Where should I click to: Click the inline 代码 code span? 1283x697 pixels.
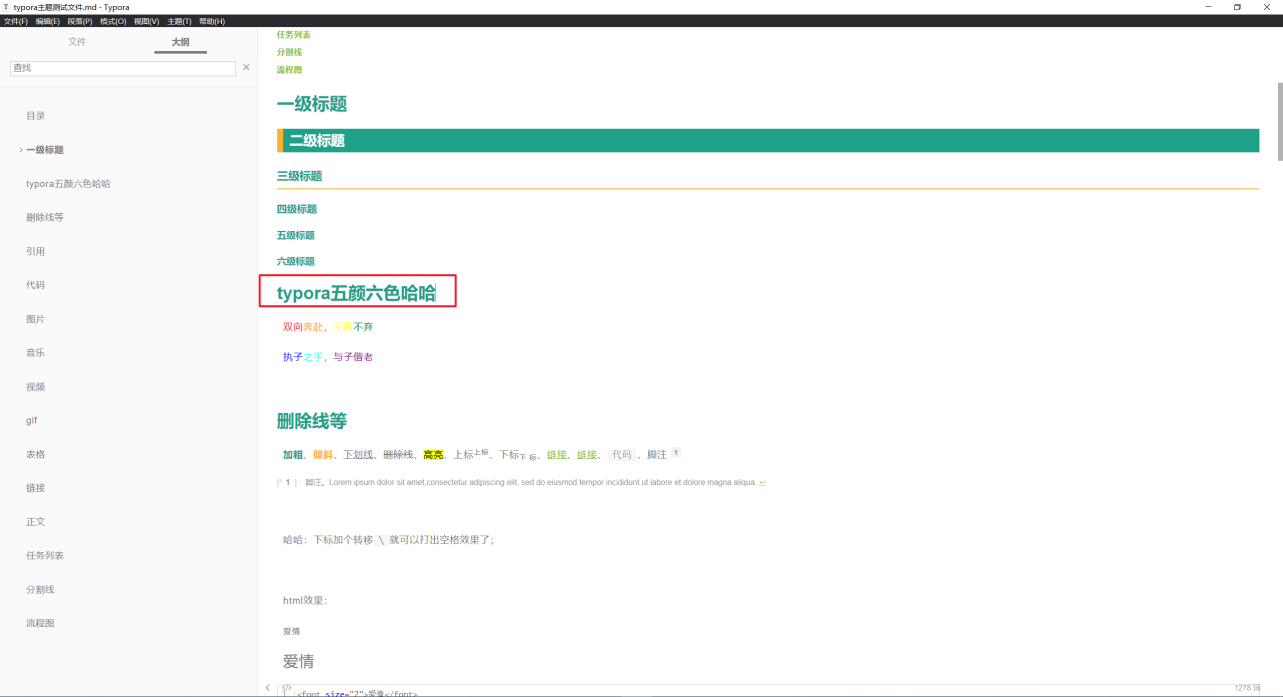[622, 455]
